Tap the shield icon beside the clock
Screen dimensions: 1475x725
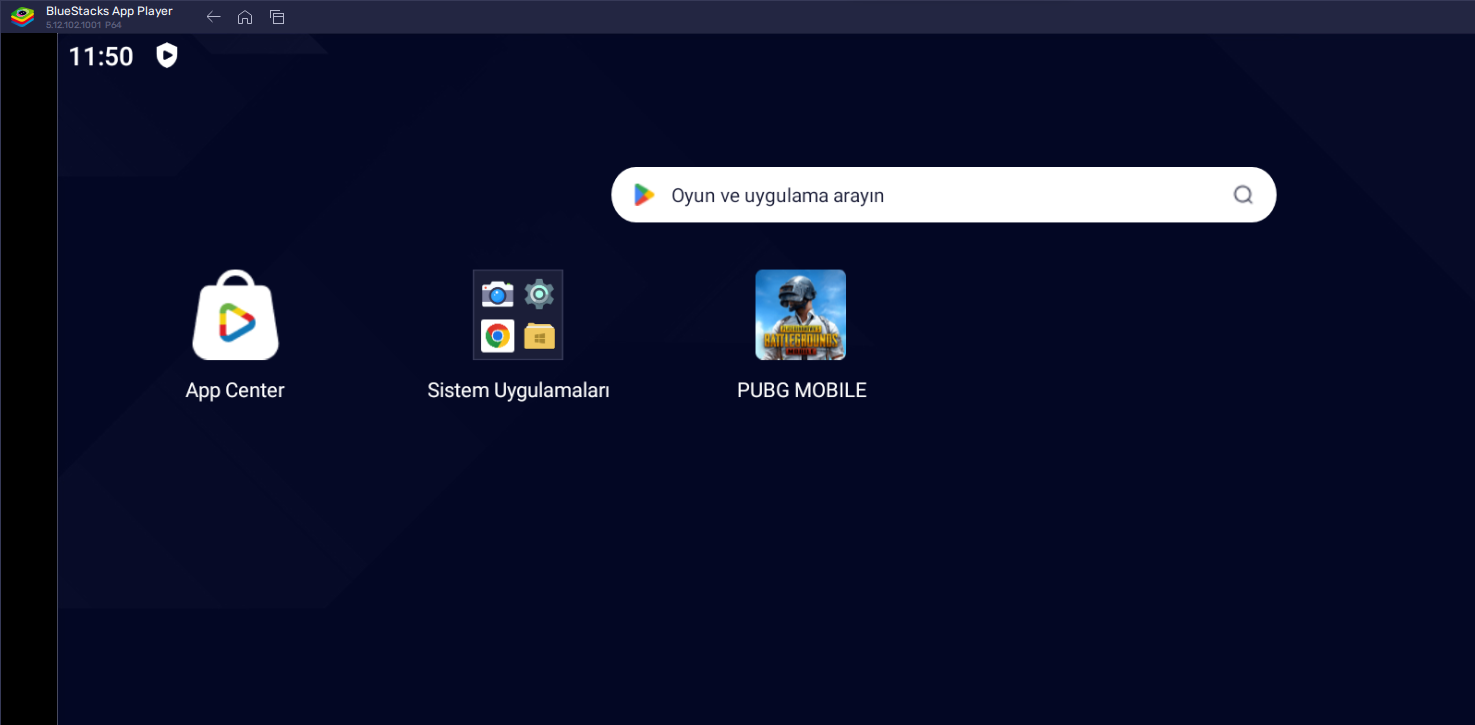pos(167,56)
